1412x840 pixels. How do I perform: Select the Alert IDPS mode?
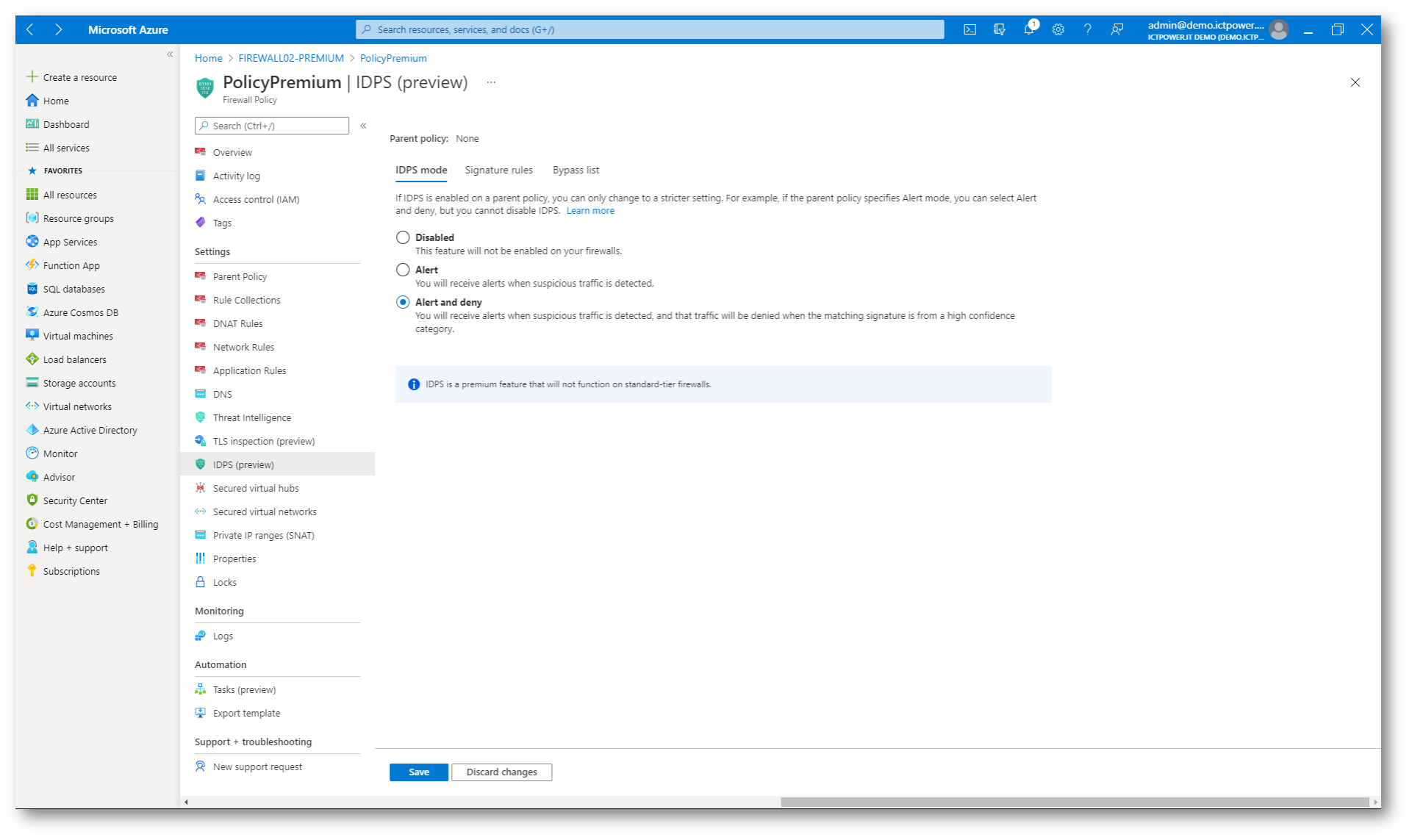[403, 270]
